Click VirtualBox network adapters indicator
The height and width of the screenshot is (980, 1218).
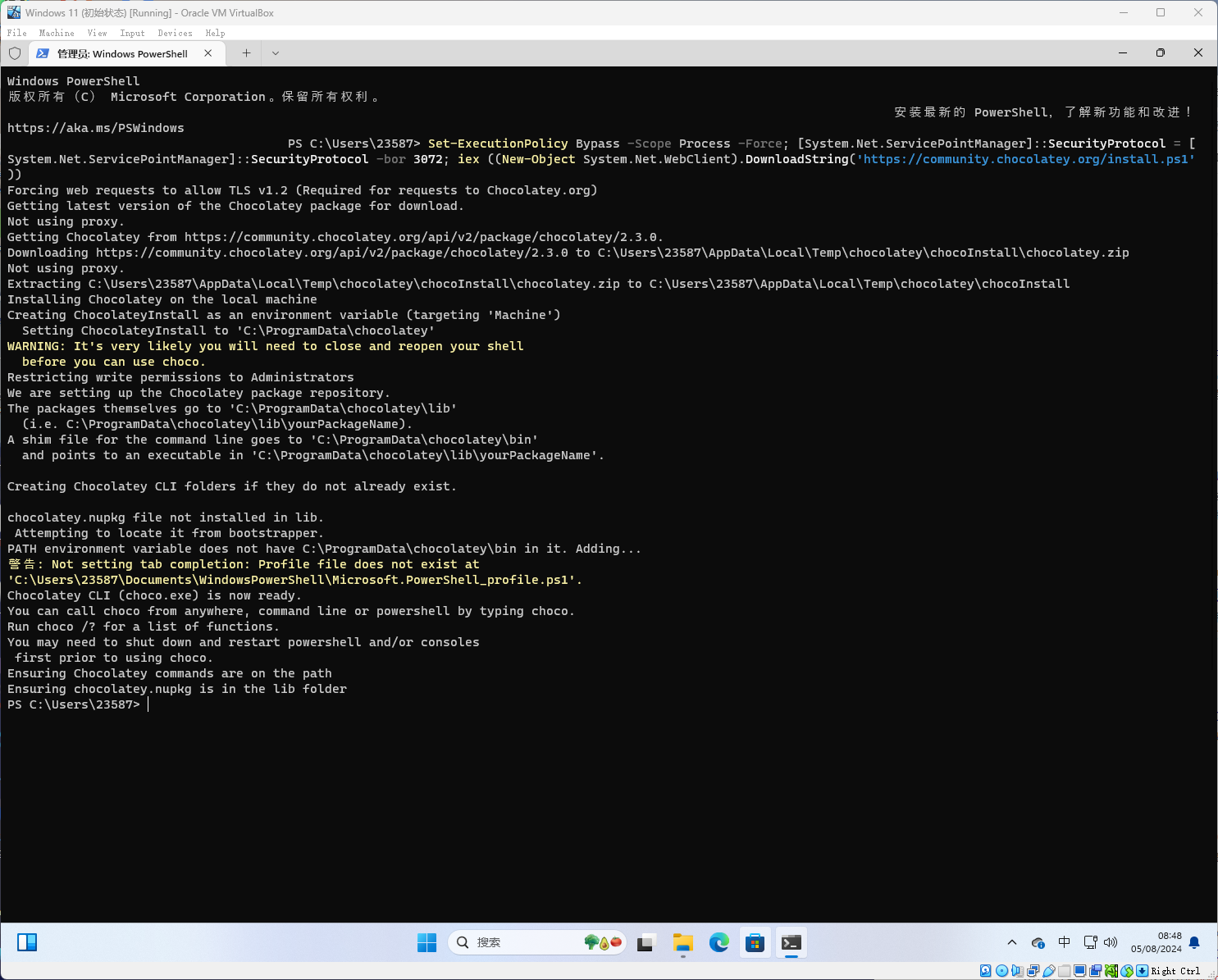coord(1033,971)
